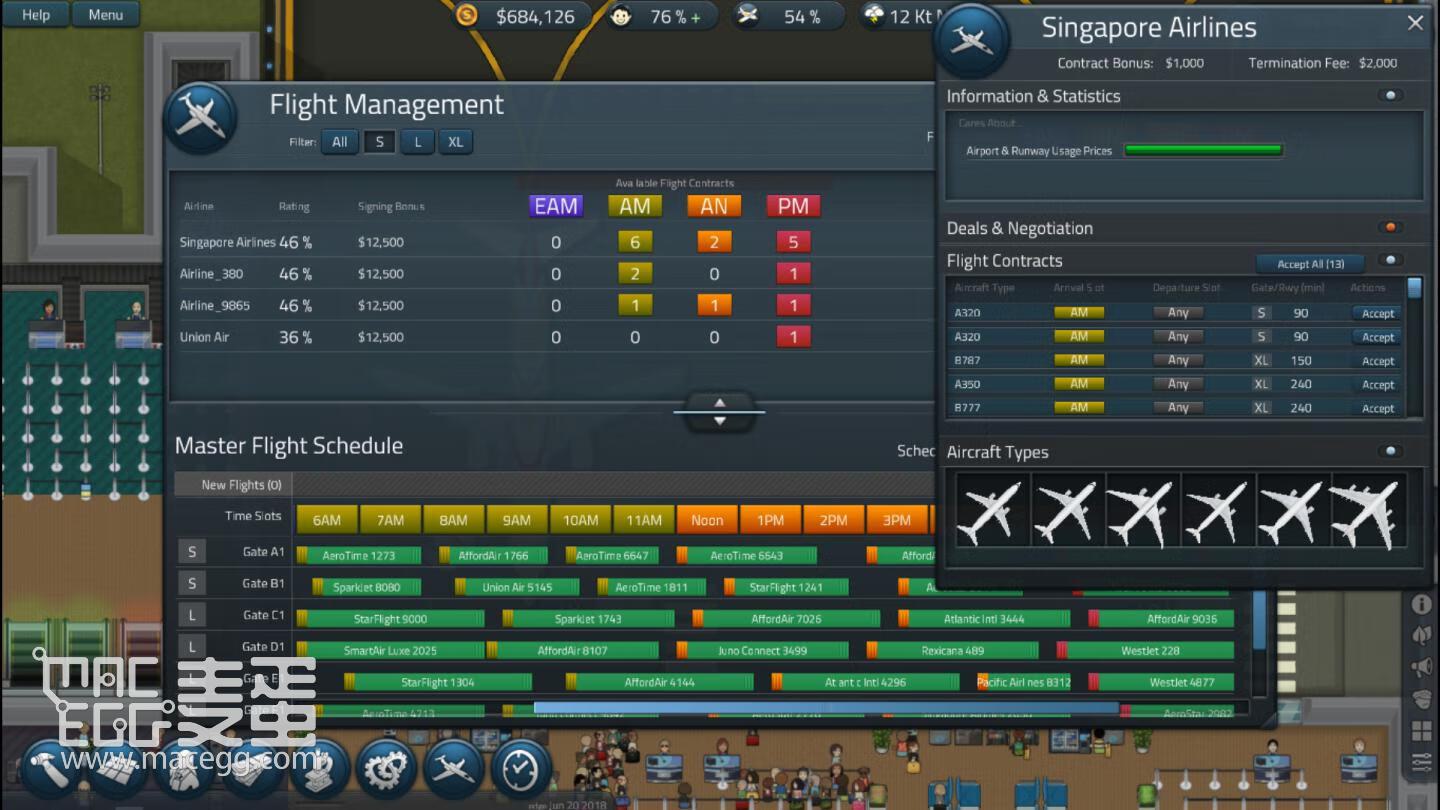Select flight AeroTime 1273 on Gate A1
This screenshot has height=810, width=1440.
pos(359,555)
